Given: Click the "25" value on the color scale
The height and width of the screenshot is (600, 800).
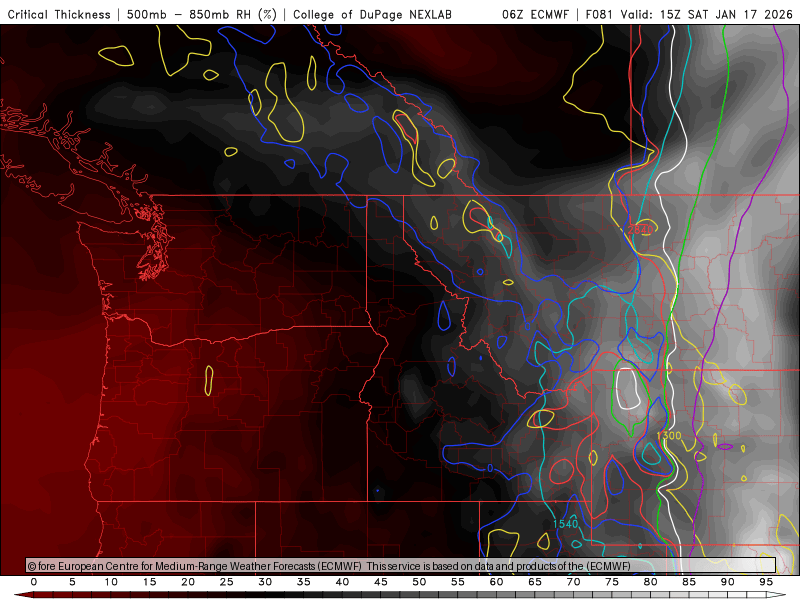Looking at the screenshot, I should coord(227,582).
